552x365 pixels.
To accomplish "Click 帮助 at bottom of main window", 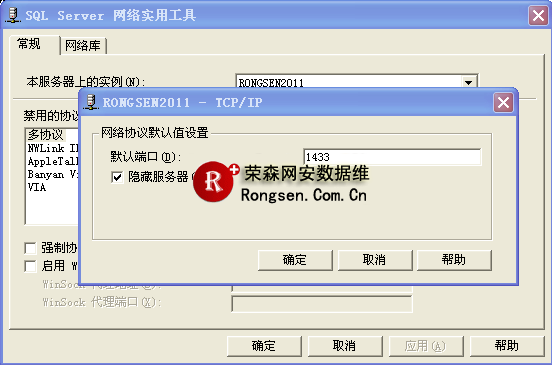I will 507,346.
